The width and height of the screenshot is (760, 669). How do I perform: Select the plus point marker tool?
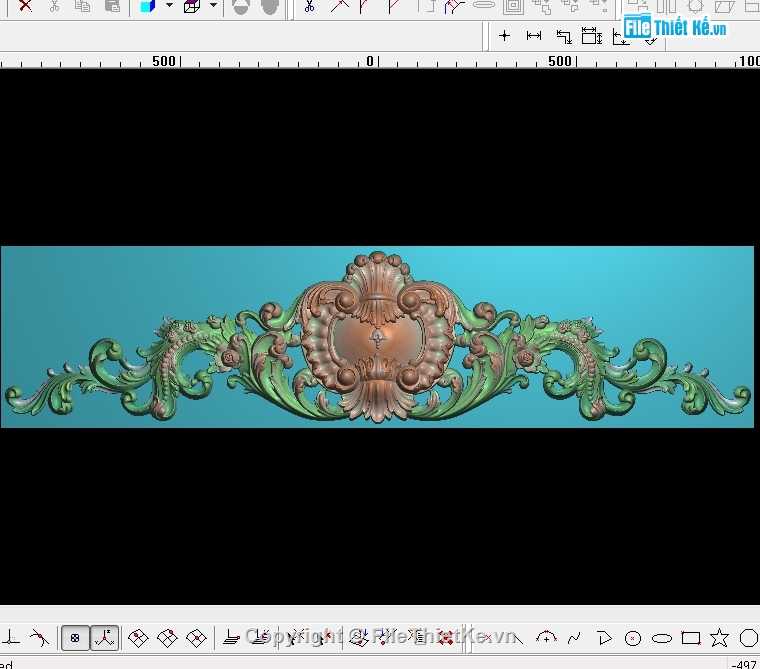[504, 35]
